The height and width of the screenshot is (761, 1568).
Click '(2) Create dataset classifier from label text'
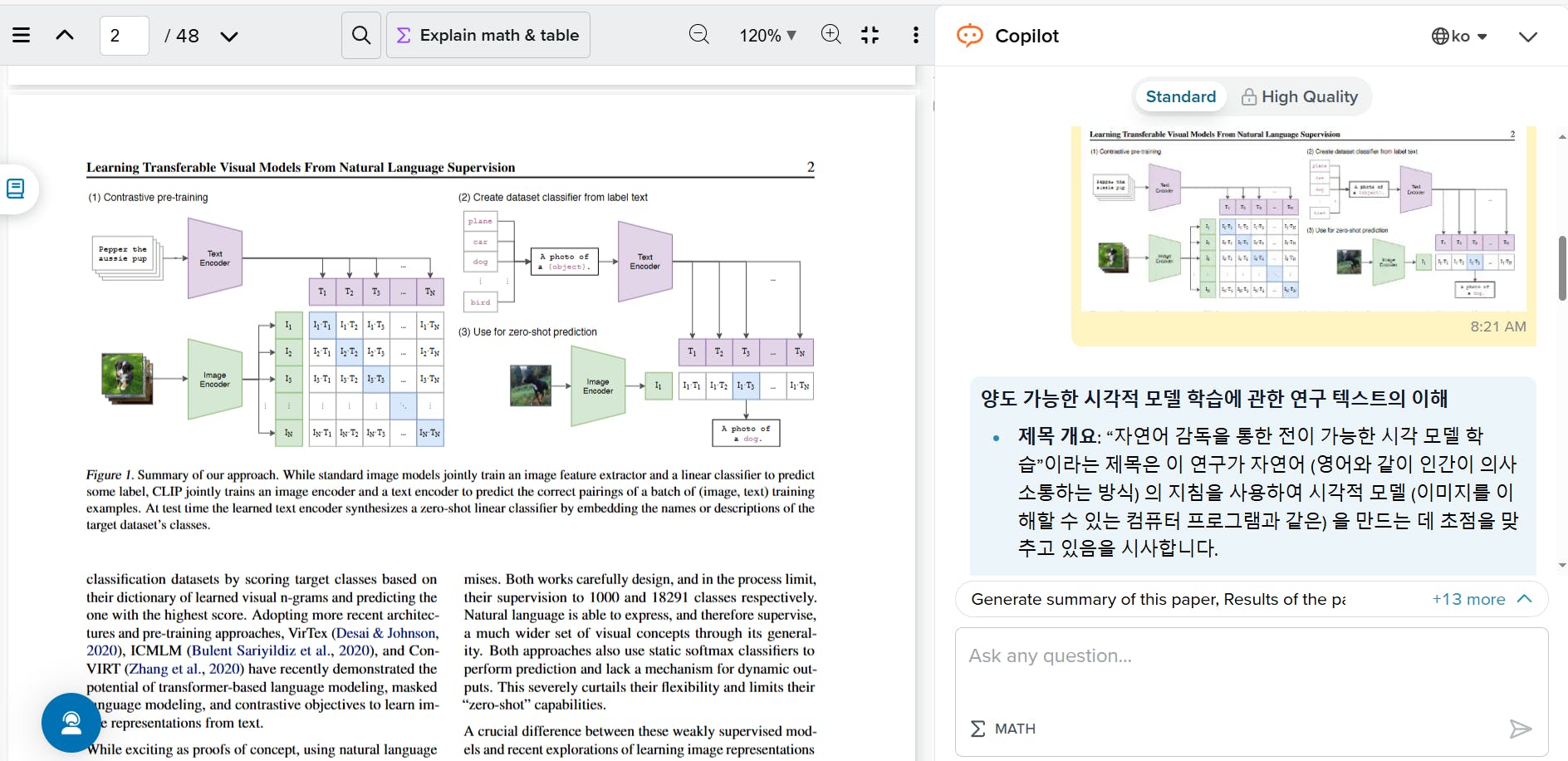tap(553, 198)
